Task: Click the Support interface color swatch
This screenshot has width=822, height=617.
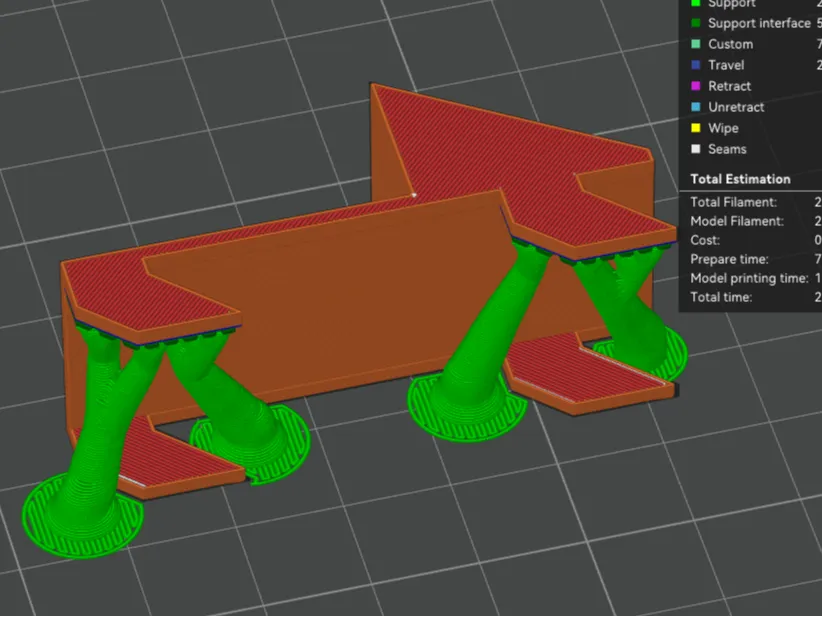Action: coord(696,23)
